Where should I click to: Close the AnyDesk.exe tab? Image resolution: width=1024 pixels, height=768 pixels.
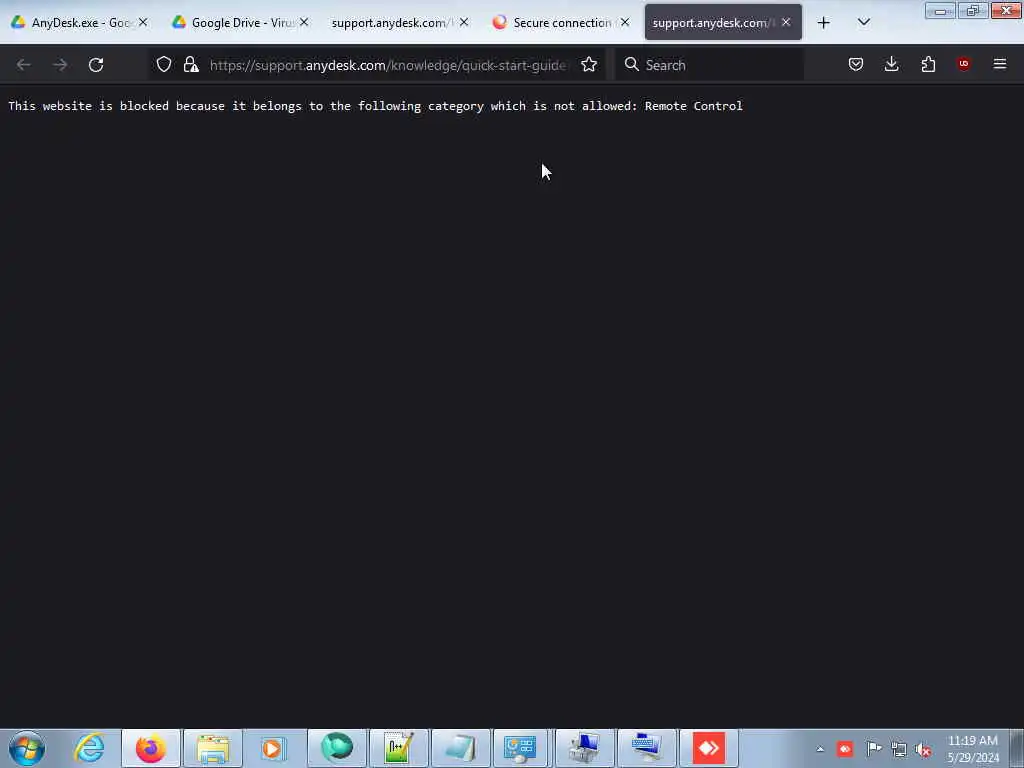click(143, 23)
